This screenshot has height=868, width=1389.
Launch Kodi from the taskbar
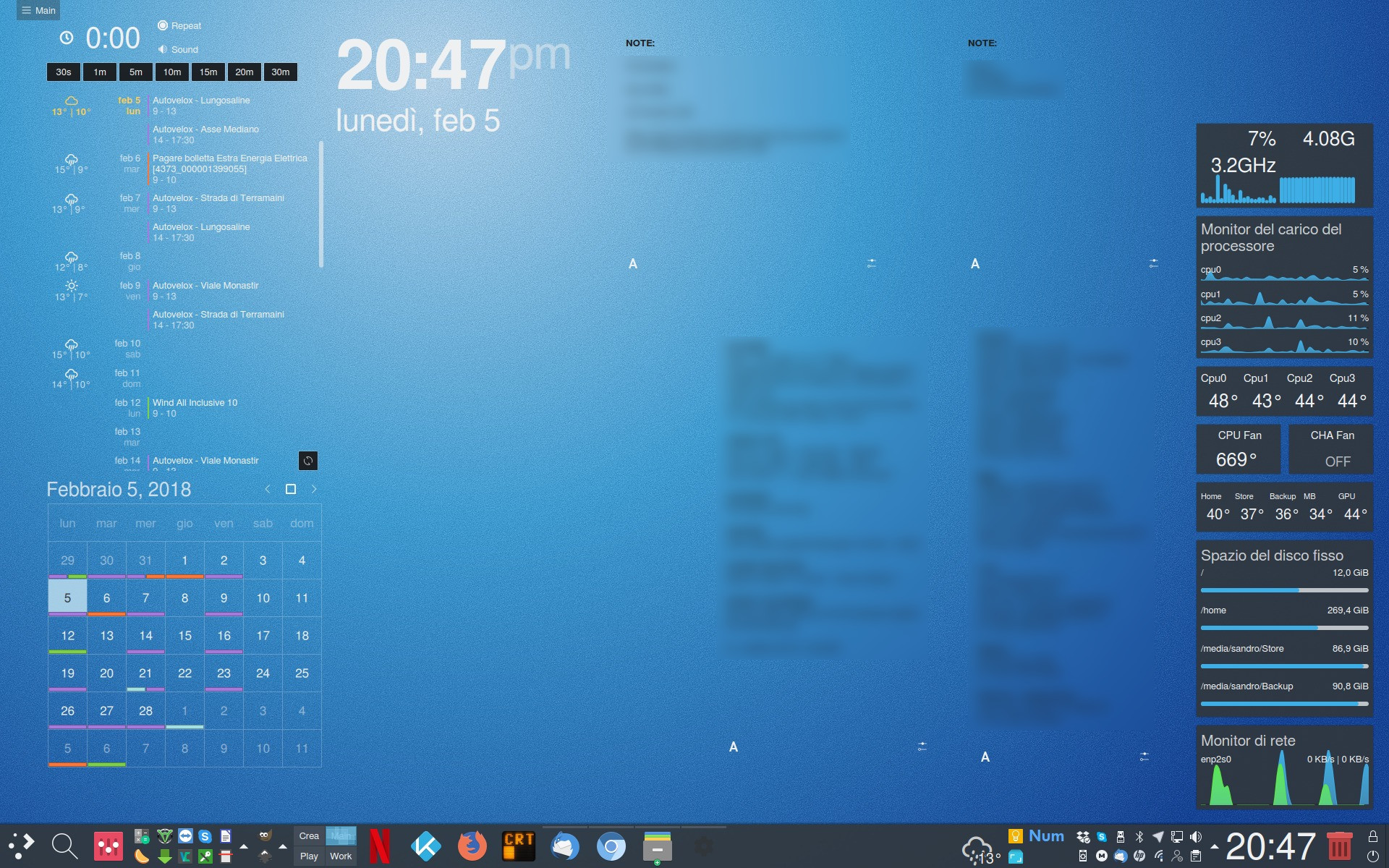[x=426, y=846]
